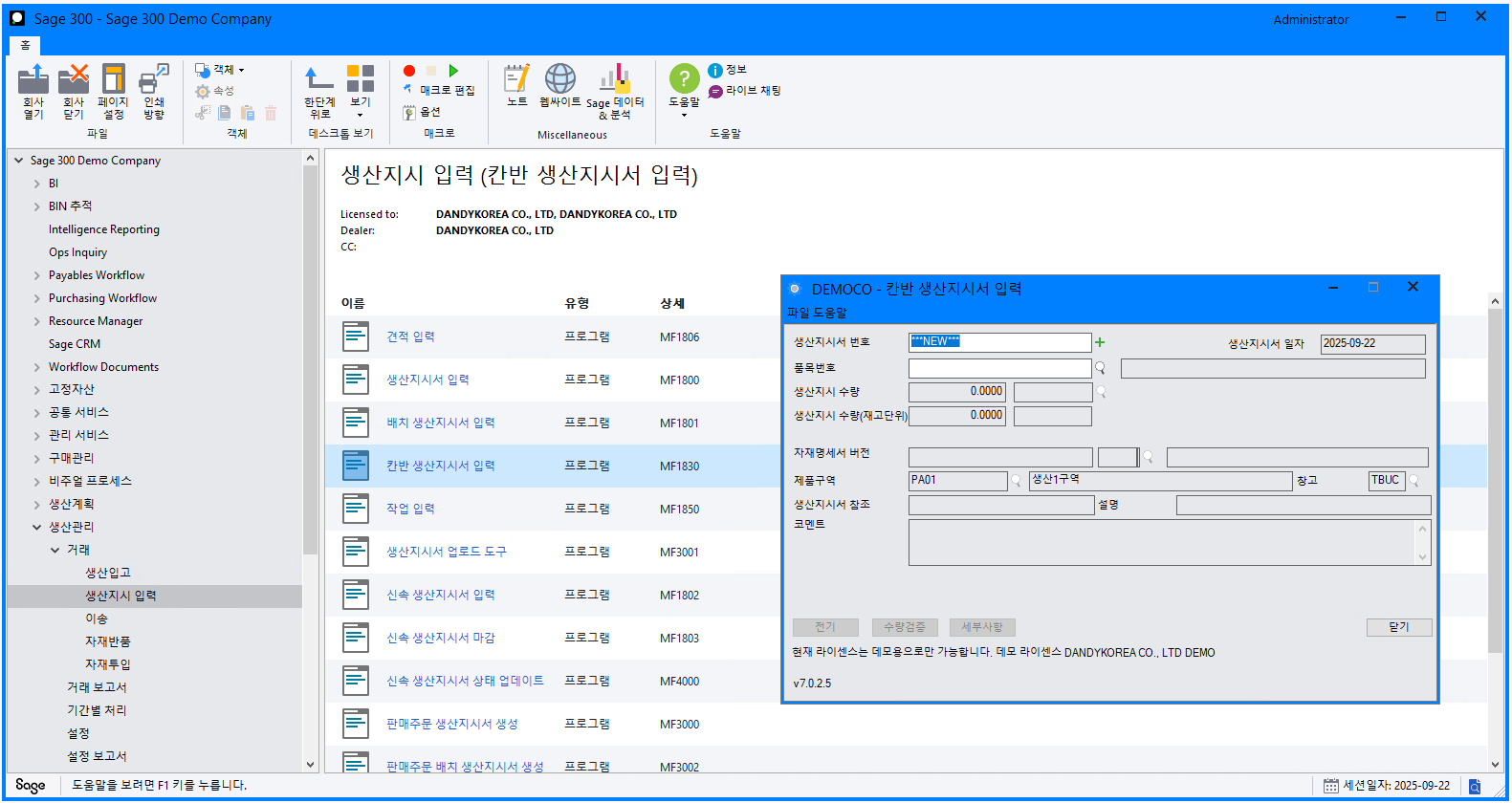Open 매크로 편집 (edit macro)
The image size is (1512, 803).
(440, 90)
